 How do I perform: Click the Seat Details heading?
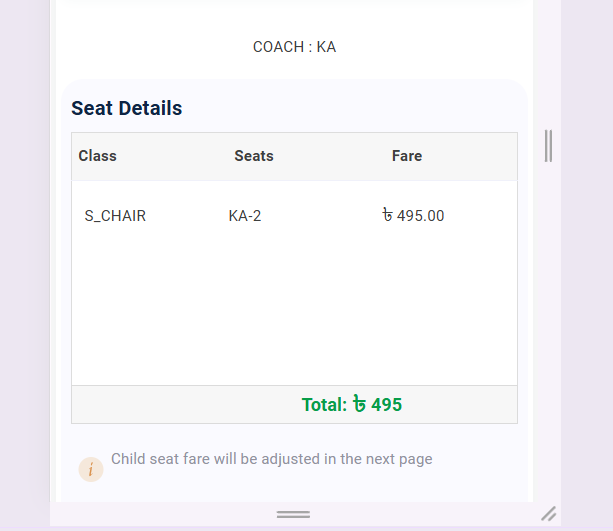click(127, 108)
